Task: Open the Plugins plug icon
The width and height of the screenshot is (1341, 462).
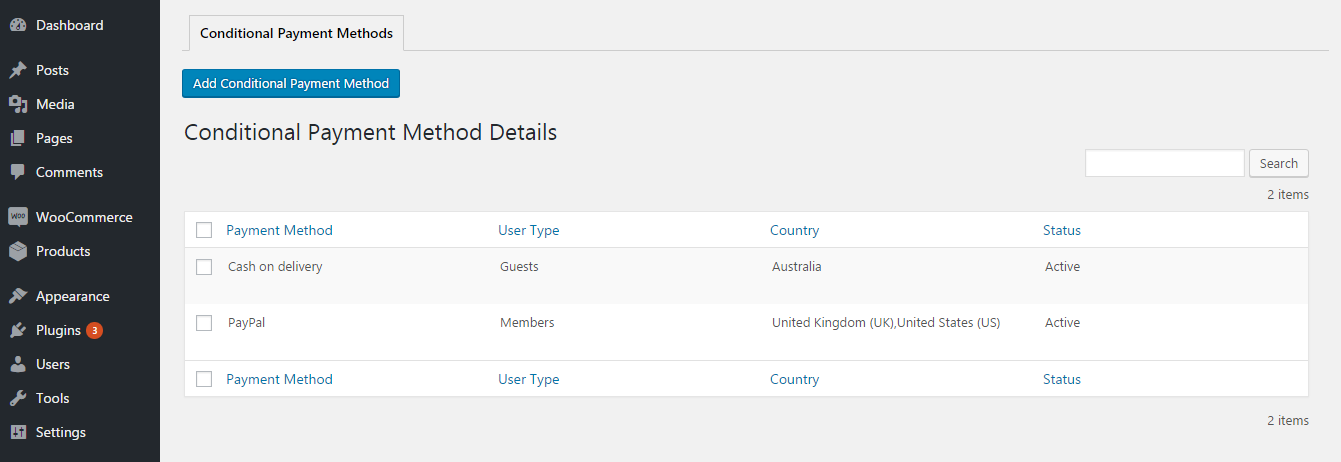Action: [x=17, y=330]
